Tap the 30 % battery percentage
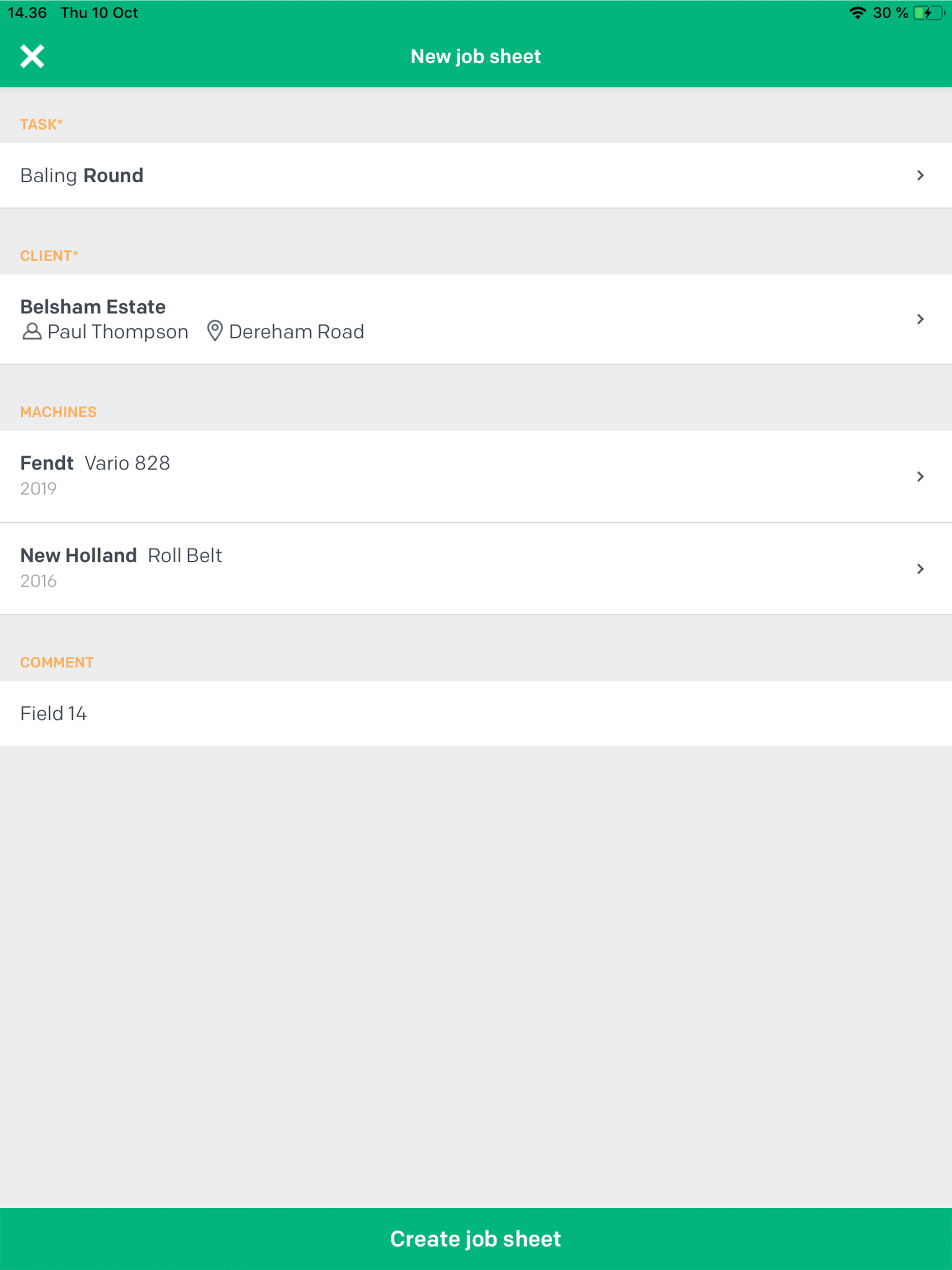The width and height of the screenshot is (952, 1270). (x=890, y=13)
